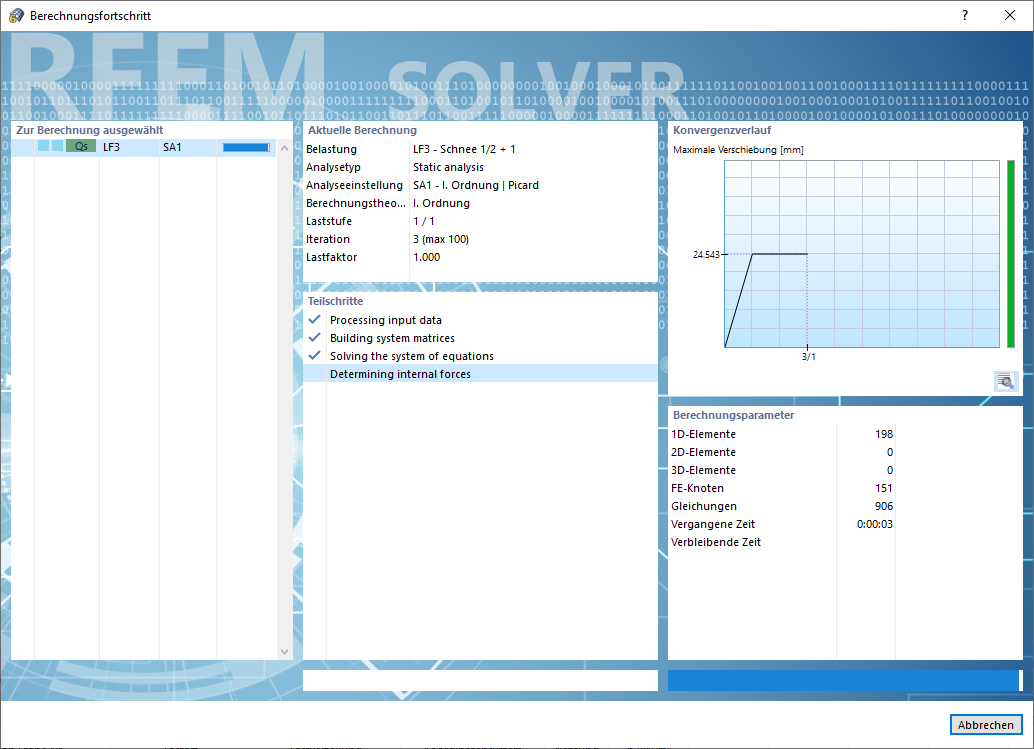This screenshot has height=749, width=1034.
Task: Click the 'Verbleibende Zeit' label
Action: point(715,542)
